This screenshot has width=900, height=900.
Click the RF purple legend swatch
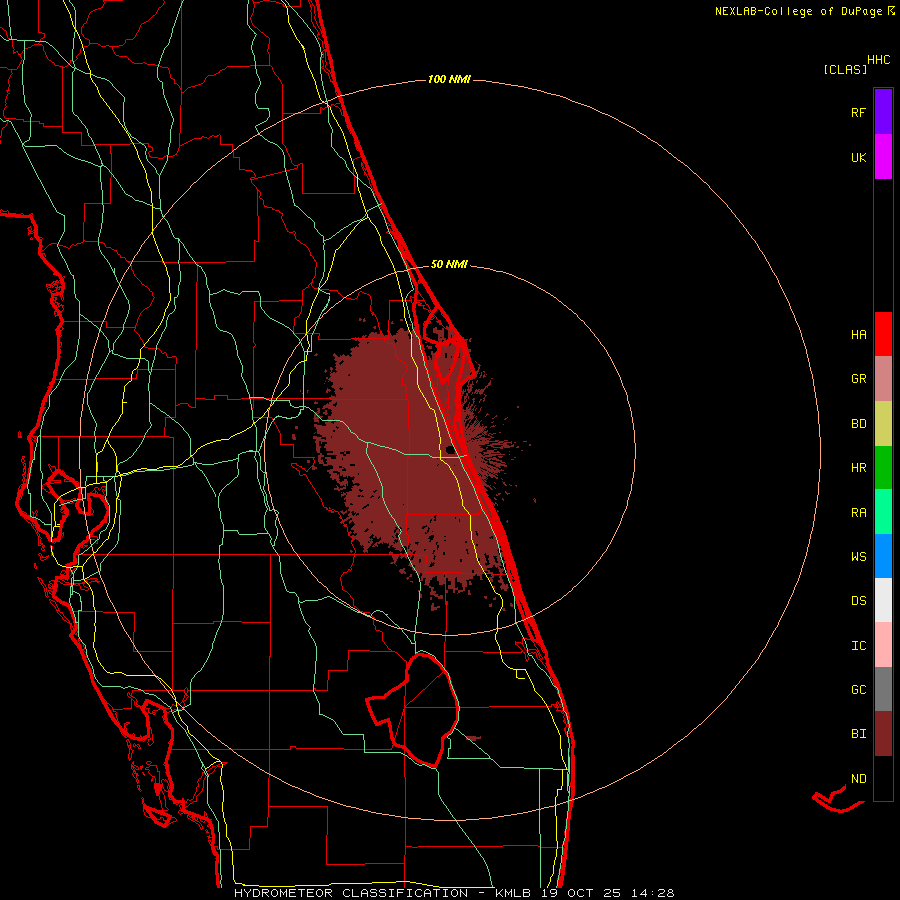(x=883, y=111)
